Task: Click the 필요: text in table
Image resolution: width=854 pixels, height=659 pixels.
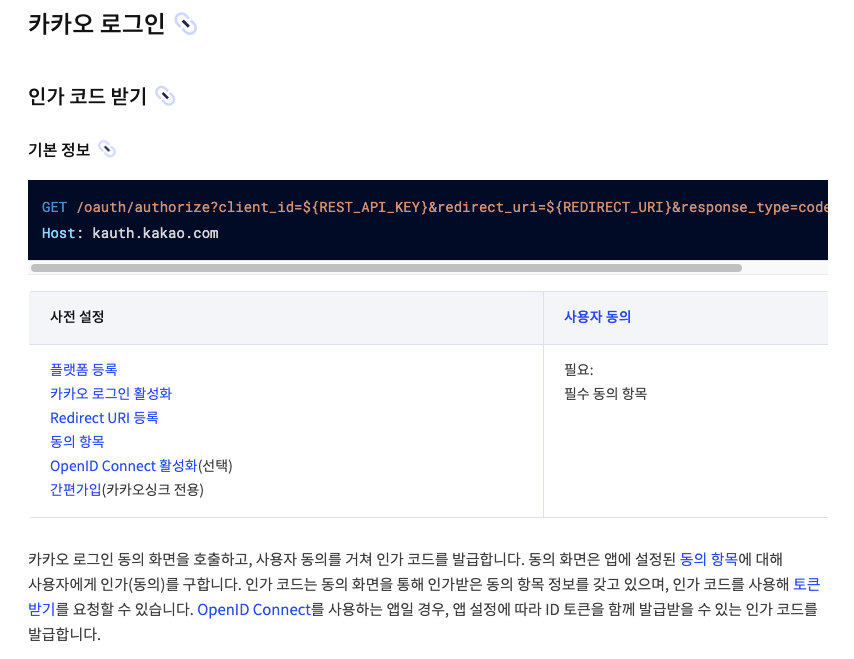Action: (x=578, y=370)
